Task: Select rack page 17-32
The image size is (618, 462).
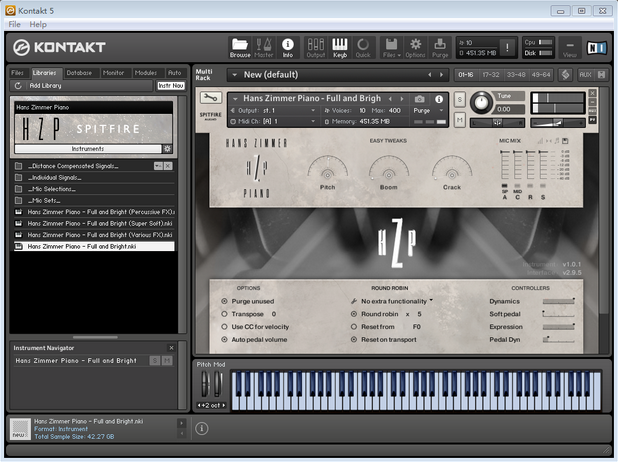Action: click(491, 75)
